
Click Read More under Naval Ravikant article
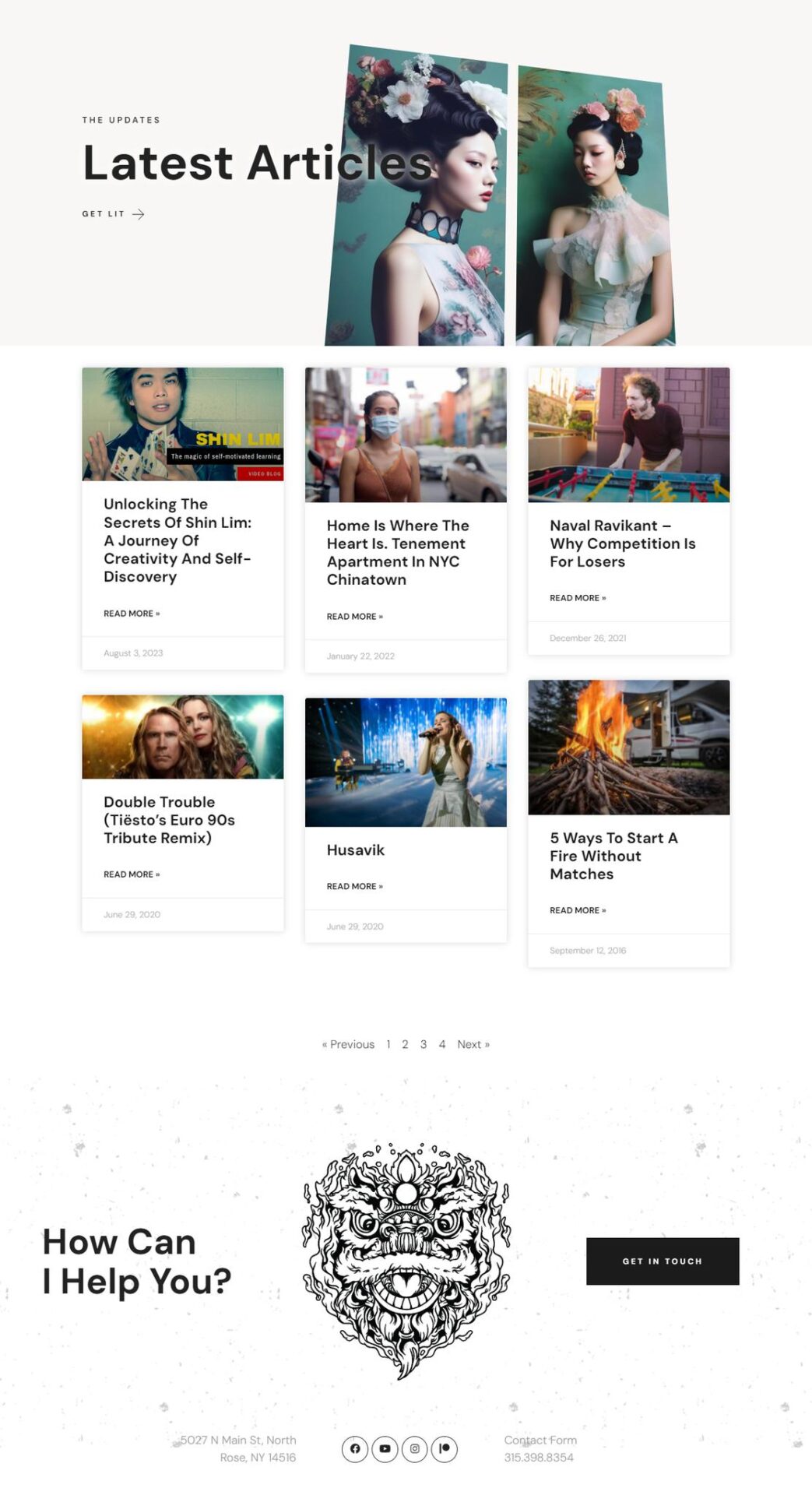[x=578, y=598]
